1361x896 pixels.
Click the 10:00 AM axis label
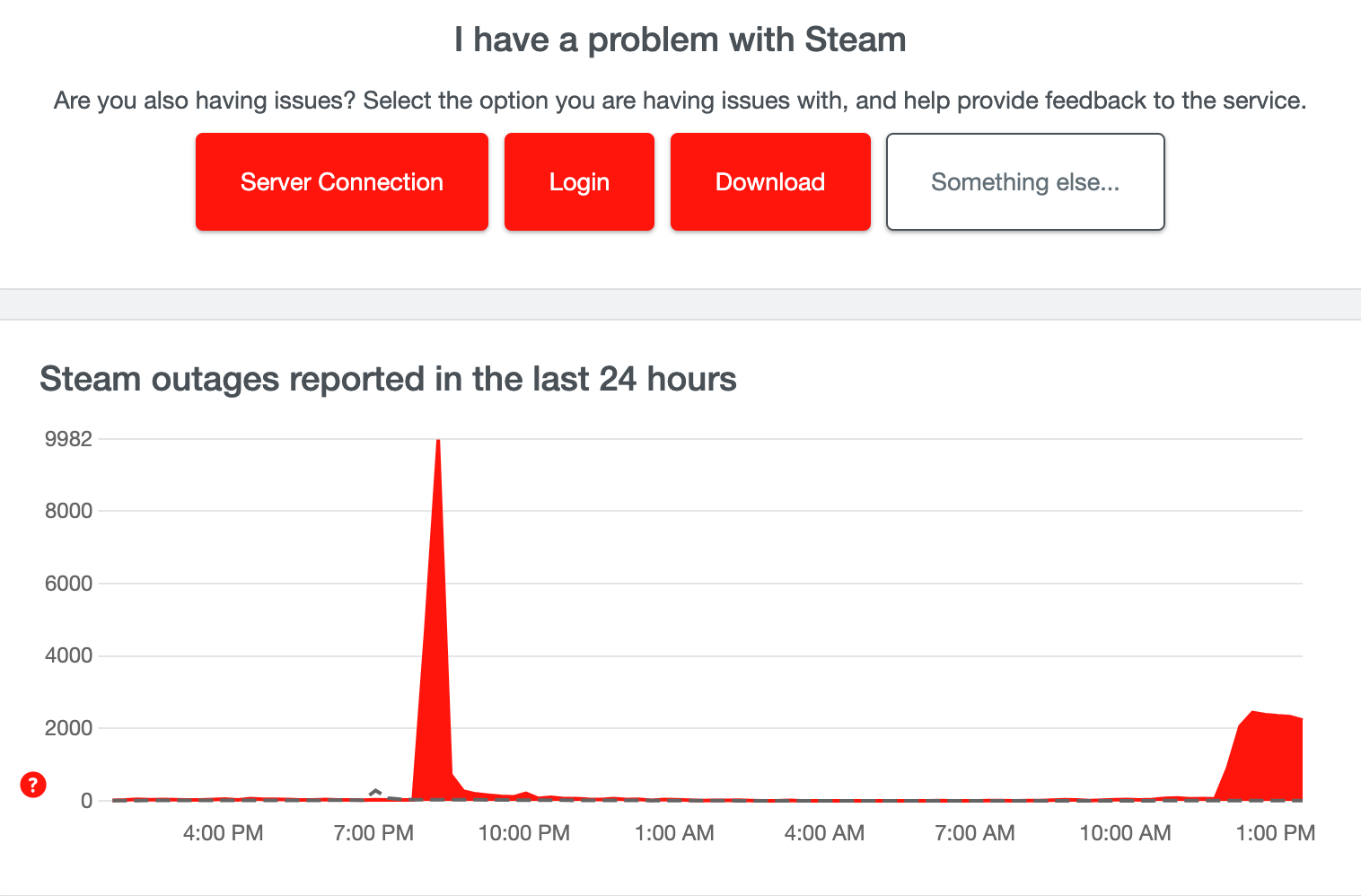(1125, 832)
